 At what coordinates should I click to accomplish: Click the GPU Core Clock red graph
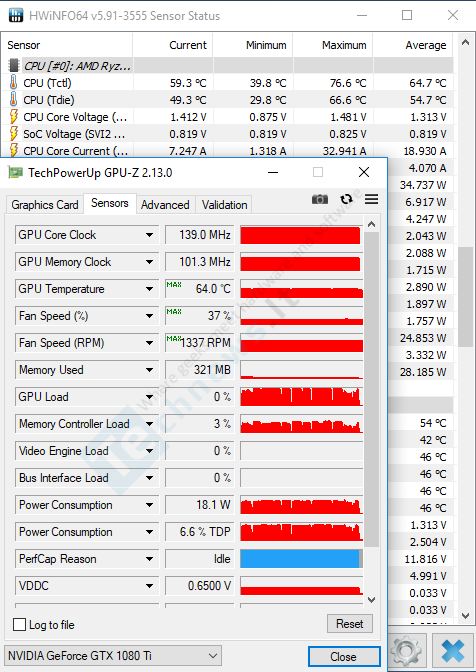tap(301, 235)
